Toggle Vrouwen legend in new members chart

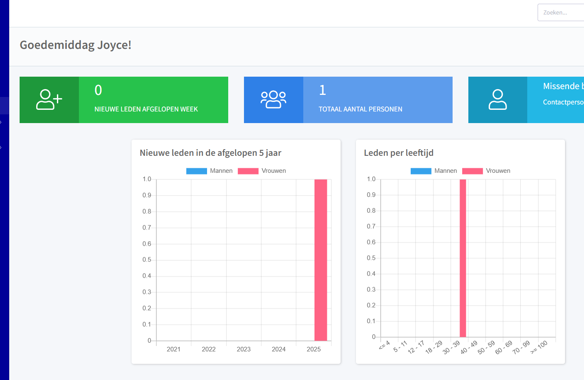262,171
